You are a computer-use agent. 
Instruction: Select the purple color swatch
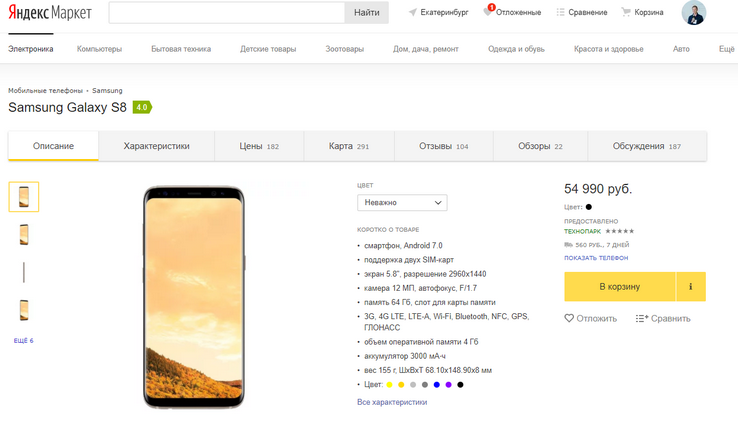pyautogui.click(x=449, y=385)
